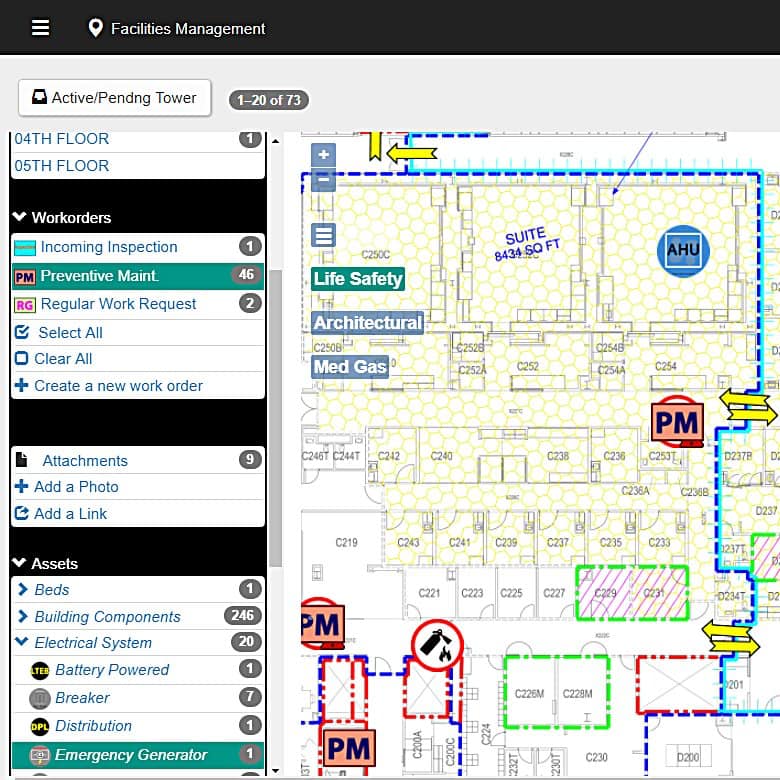Click the Facilities Management title

click(x=188, y=28)
